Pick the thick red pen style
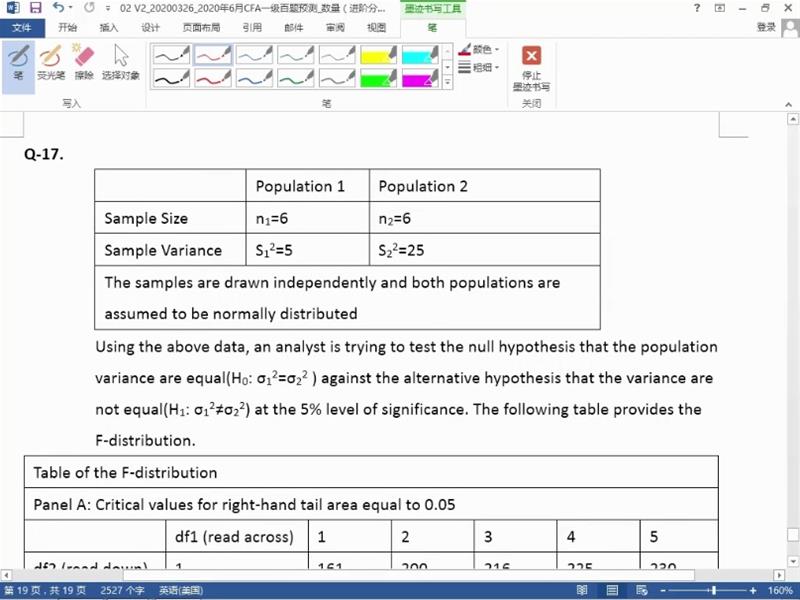Image resolution: width=800 pixels, height=600 pixels. point(213,78)
